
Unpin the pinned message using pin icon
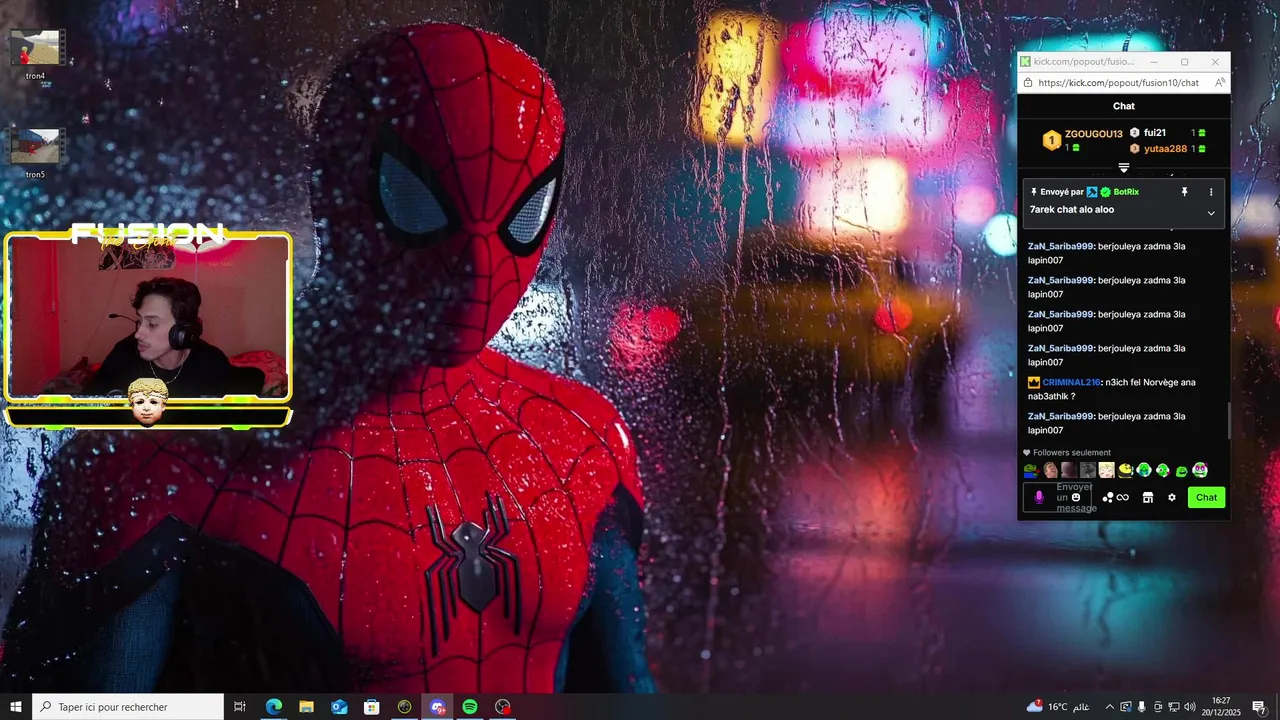pos(1184,192)
